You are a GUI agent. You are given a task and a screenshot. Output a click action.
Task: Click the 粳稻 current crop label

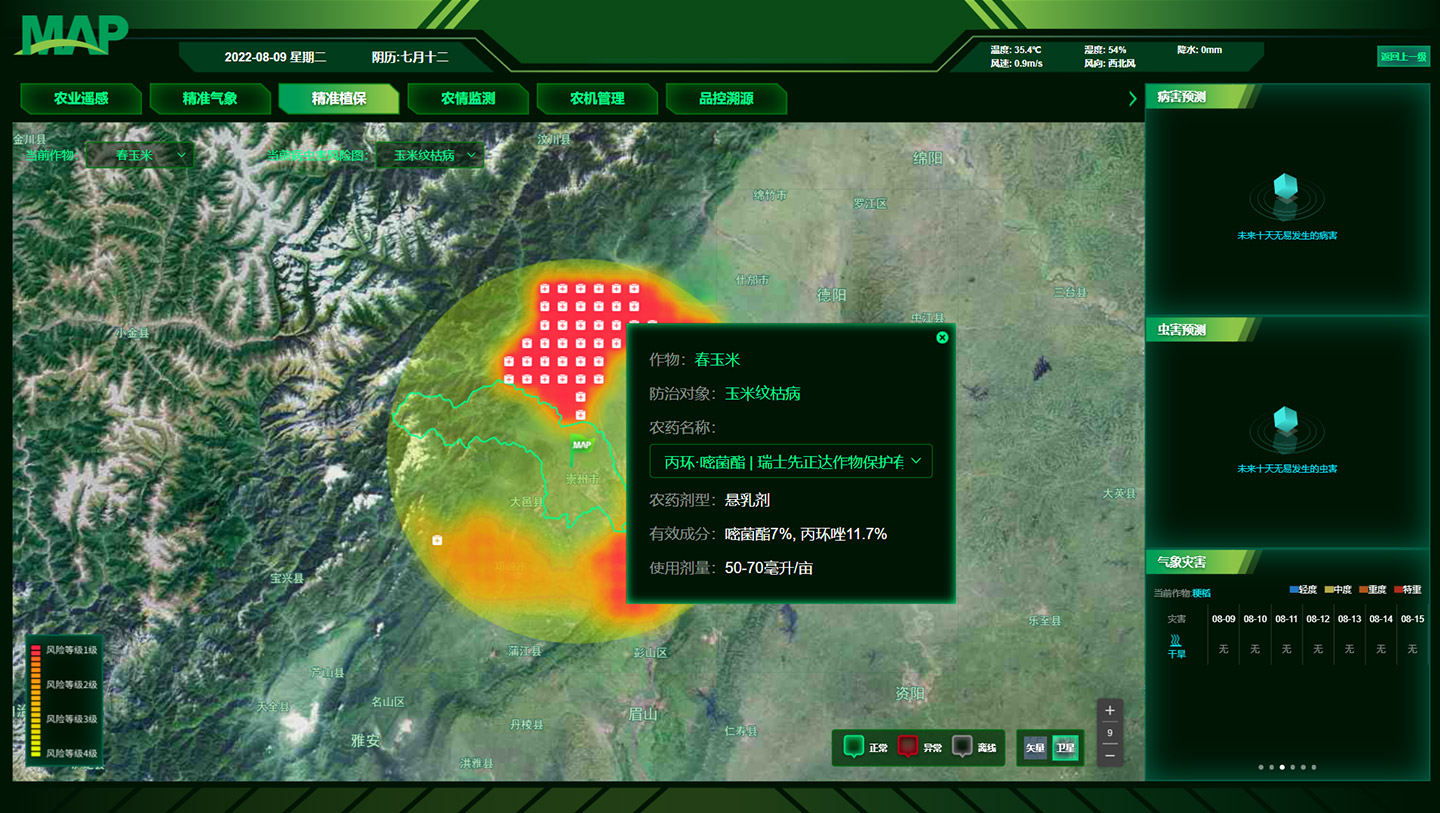click(x=1201, y=593)
